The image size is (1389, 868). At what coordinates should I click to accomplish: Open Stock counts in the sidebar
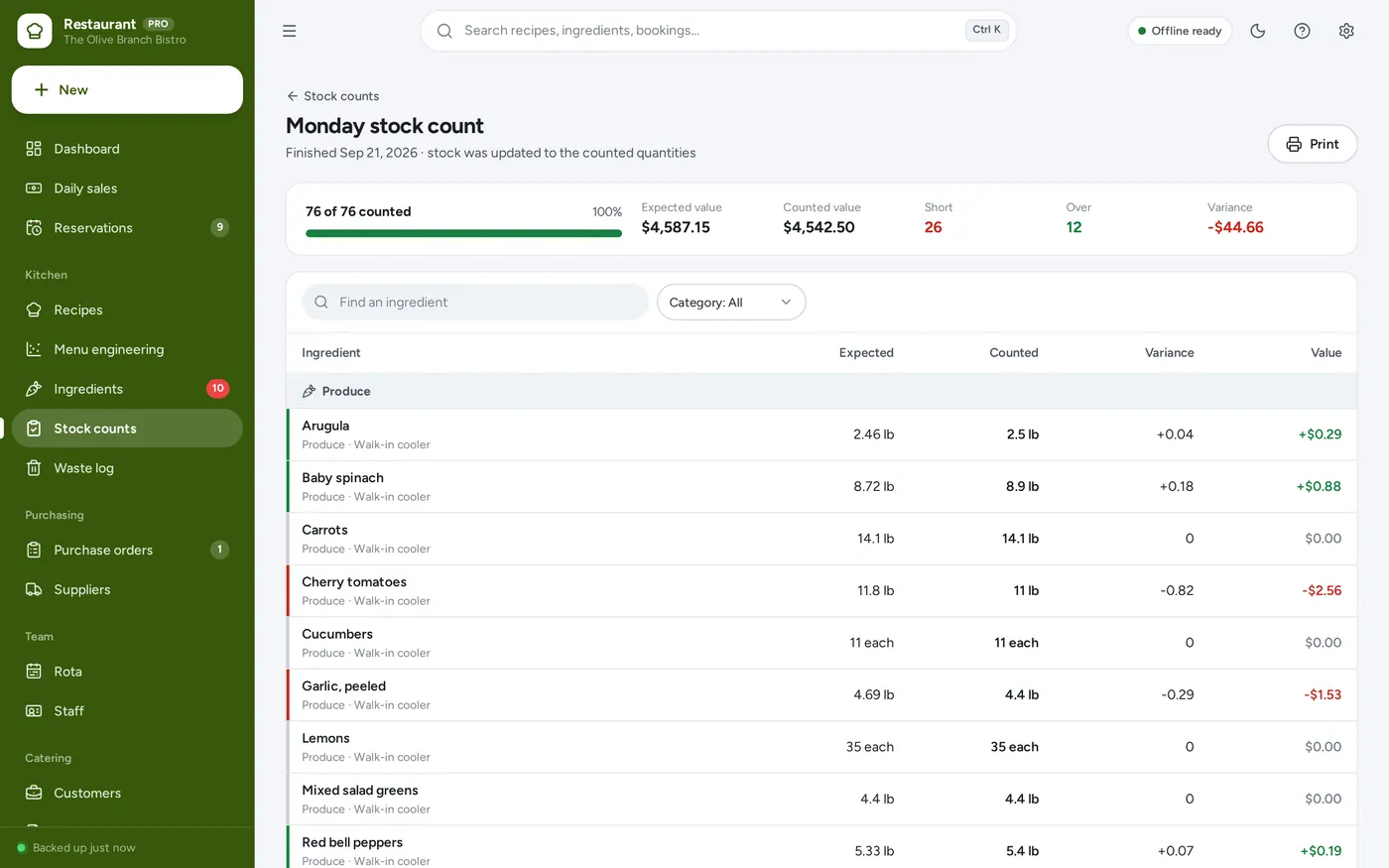point(127,429)
